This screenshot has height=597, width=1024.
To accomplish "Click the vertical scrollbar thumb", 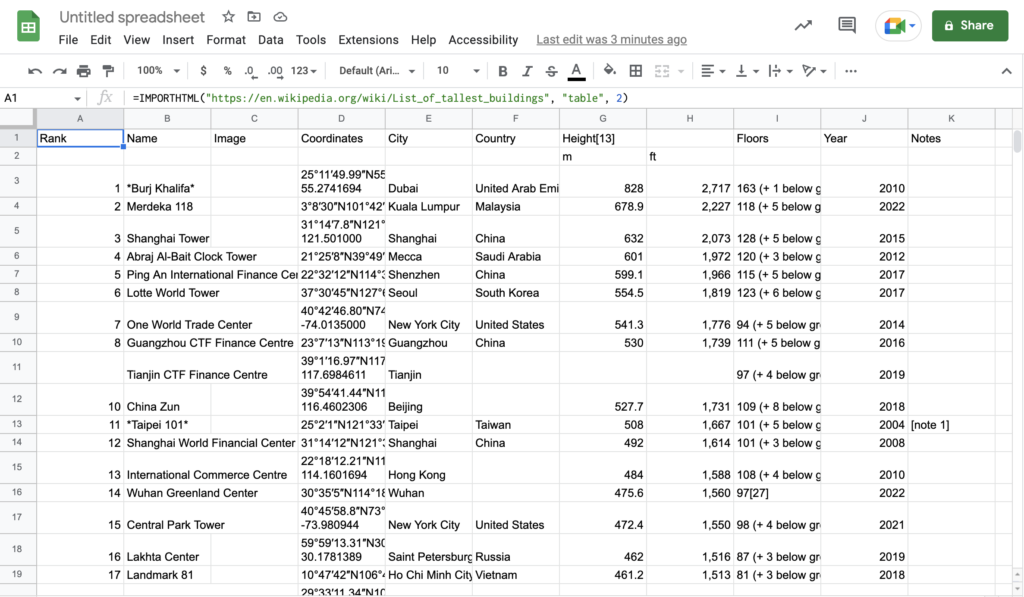I will tap(1017, 141).
